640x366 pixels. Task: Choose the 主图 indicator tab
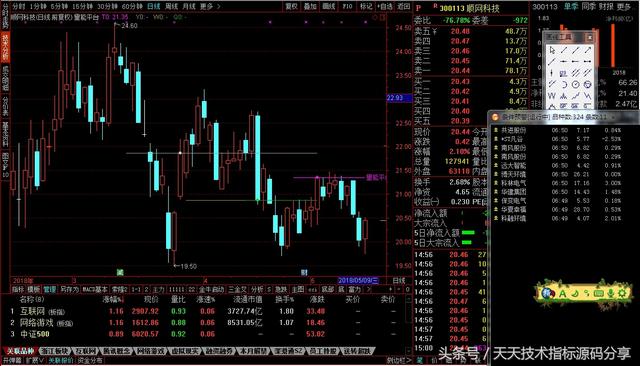pos(298,289)
